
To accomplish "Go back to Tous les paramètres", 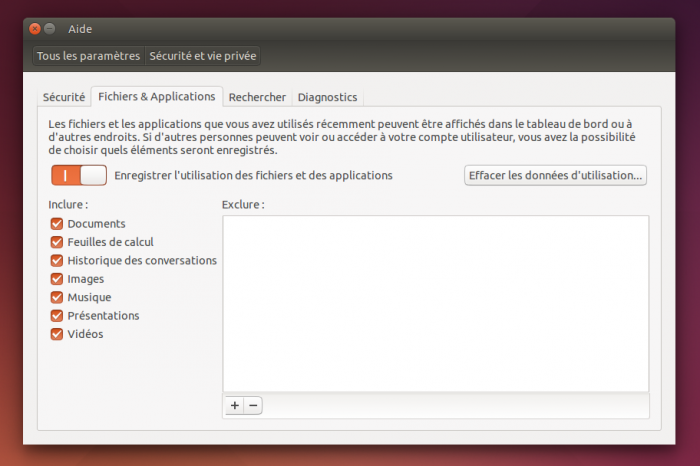I will (x=89, y=56).
